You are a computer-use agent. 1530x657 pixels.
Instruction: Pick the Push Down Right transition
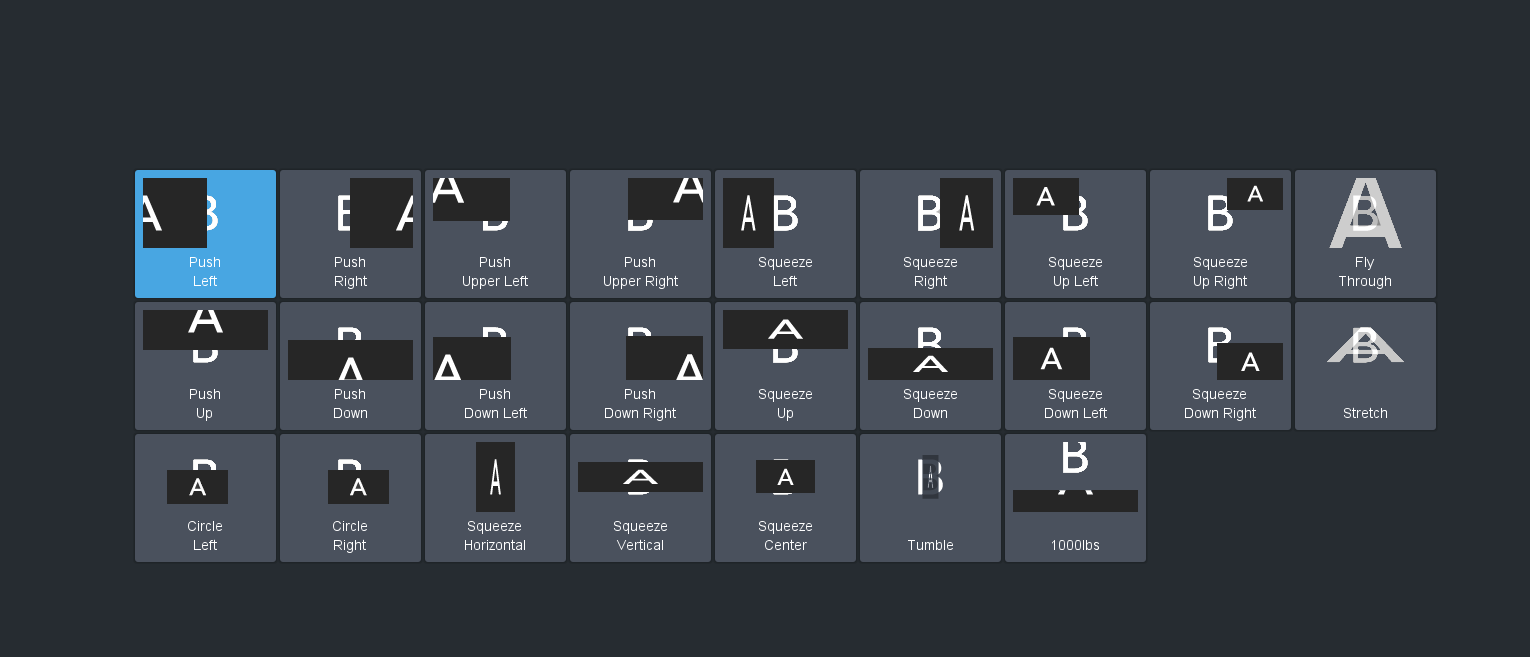click(x=640, y=366)
